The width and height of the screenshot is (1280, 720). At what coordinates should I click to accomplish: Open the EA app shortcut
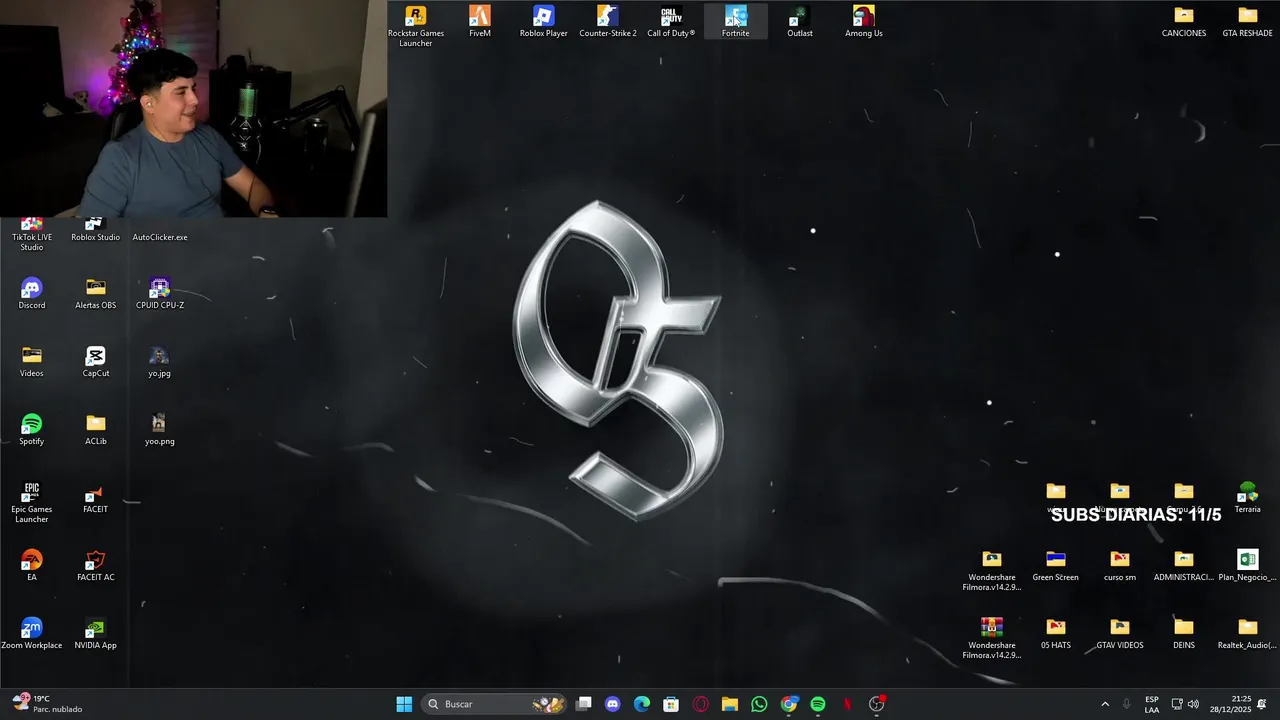coord(32,566)
